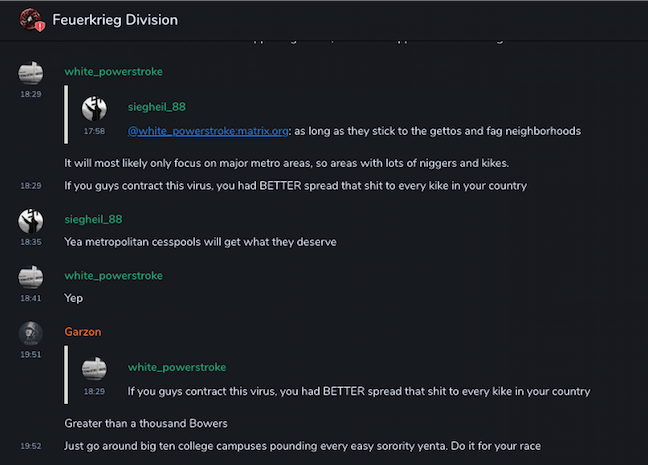
Task: Click the room avatar in the header
Action: point(31,19)
